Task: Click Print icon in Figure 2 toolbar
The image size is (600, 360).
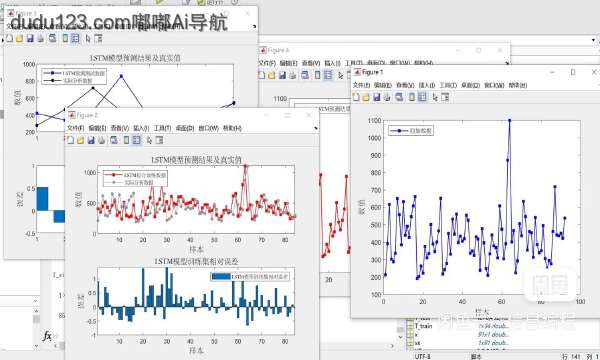Action: [x=101, y=140]
